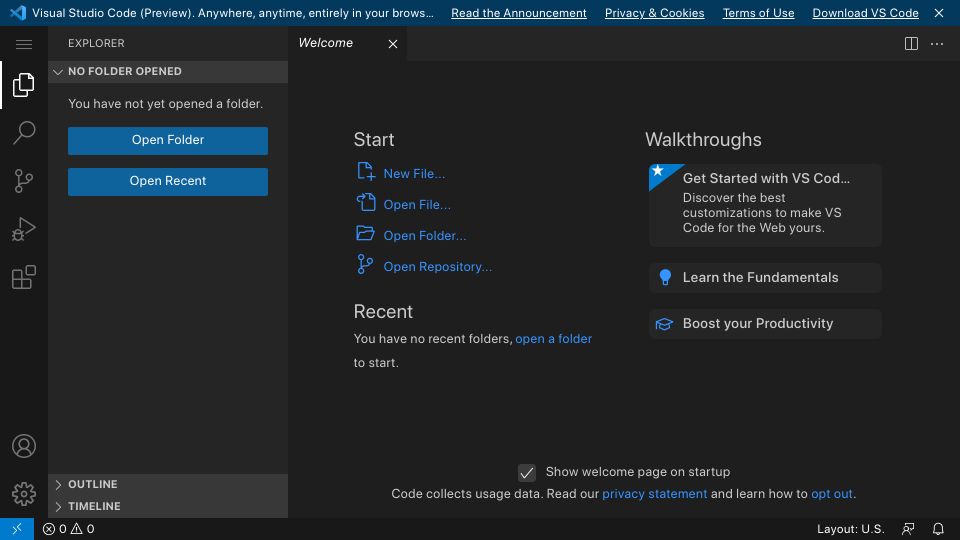Screen dimensions: 960x540
Task: Open Learn the Fundamentals walkthrough
Action: (765, 278)
